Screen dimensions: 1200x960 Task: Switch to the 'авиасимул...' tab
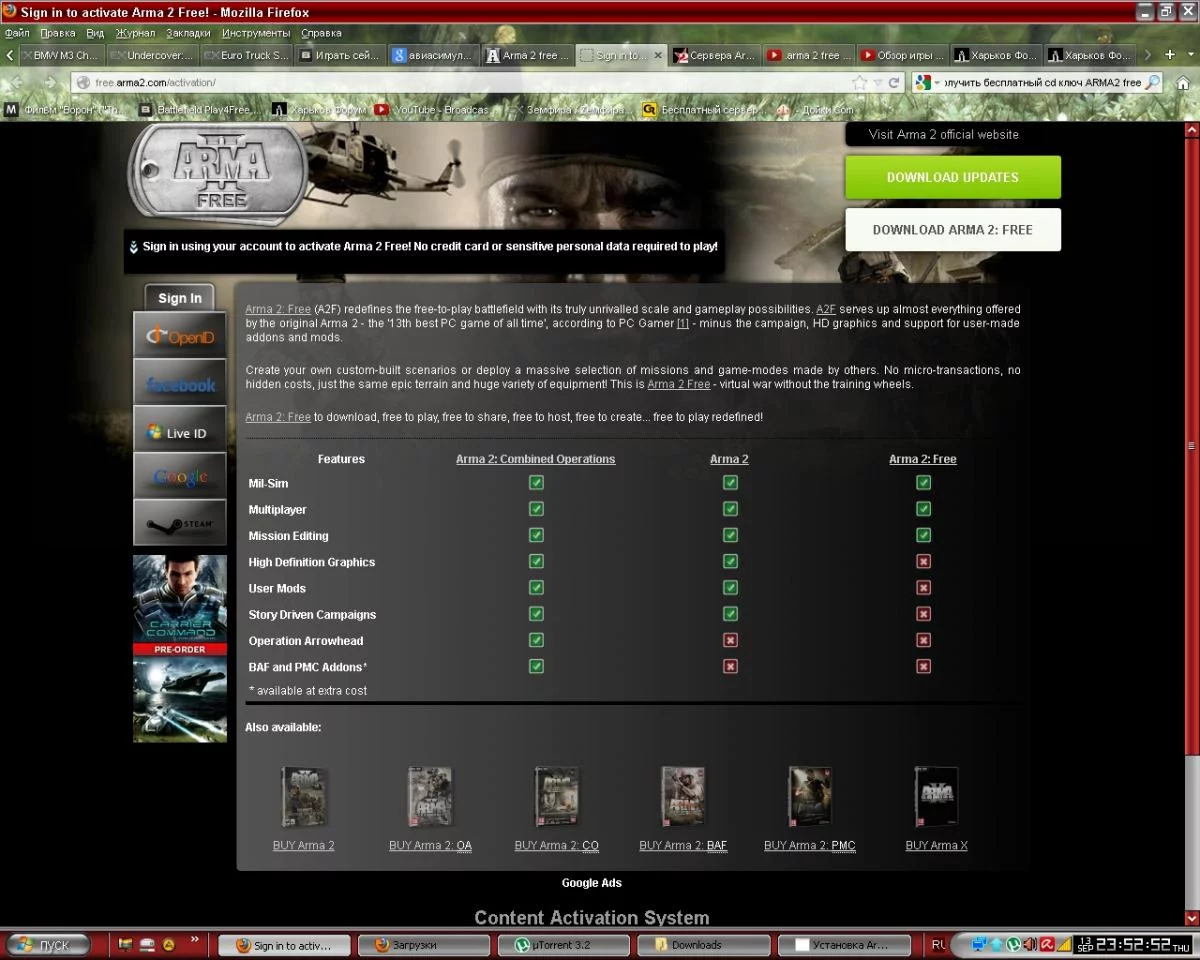click(x=432, y=56)
